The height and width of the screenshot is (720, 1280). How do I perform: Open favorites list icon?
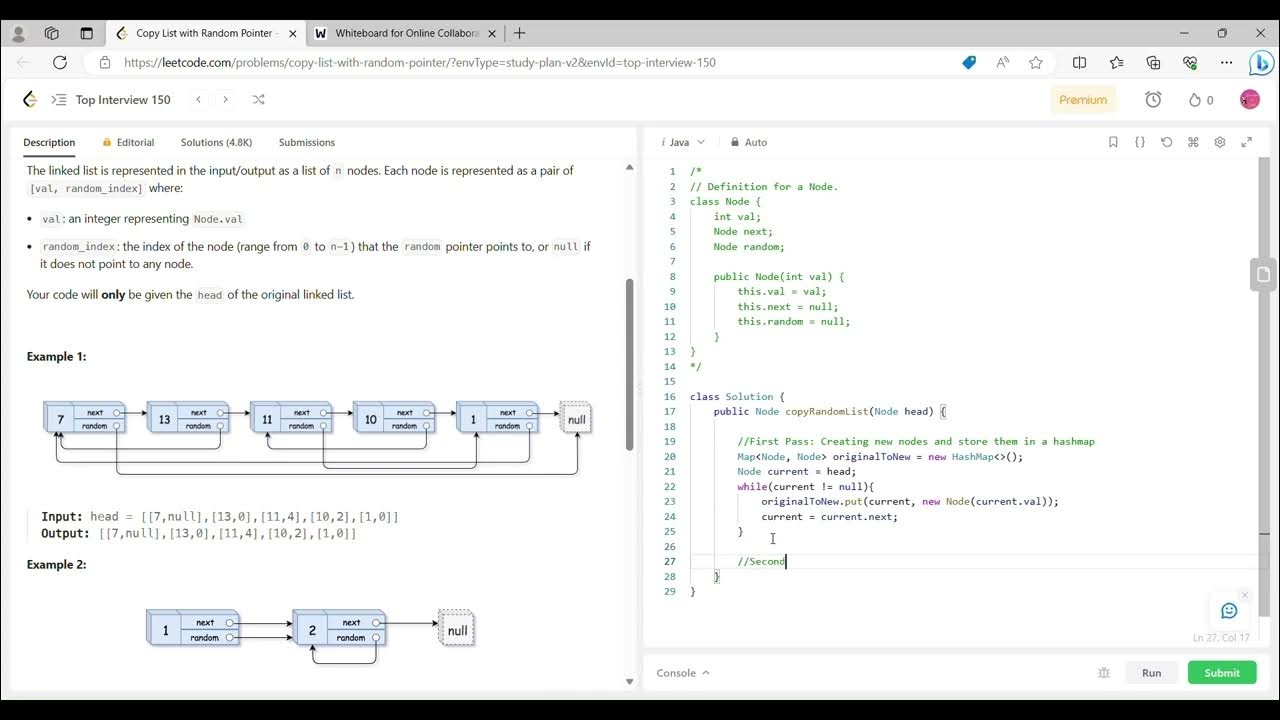point(1116,62)
